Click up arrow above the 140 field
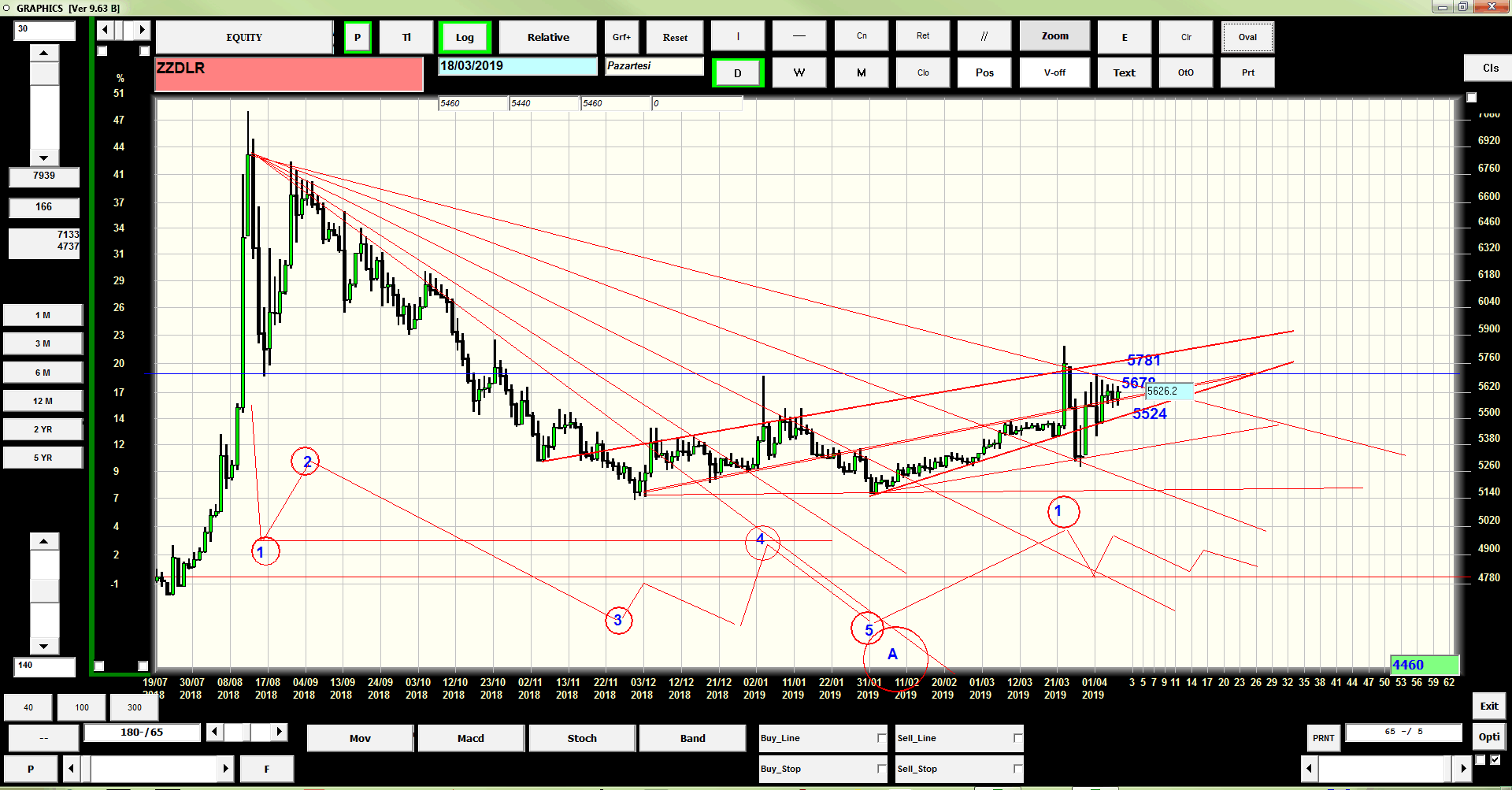Screen dimensions: 1512x790 tap(44, 541)
